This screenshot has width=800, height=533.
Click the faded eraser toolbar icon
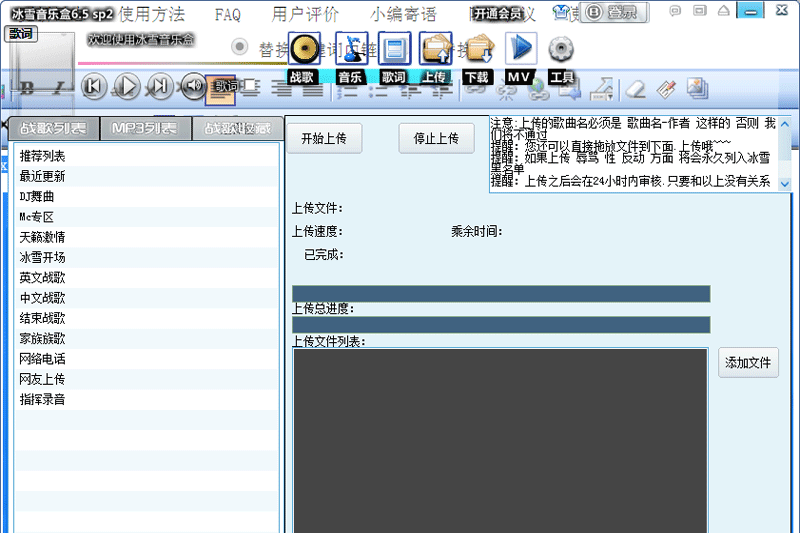(x=636, y=89)
